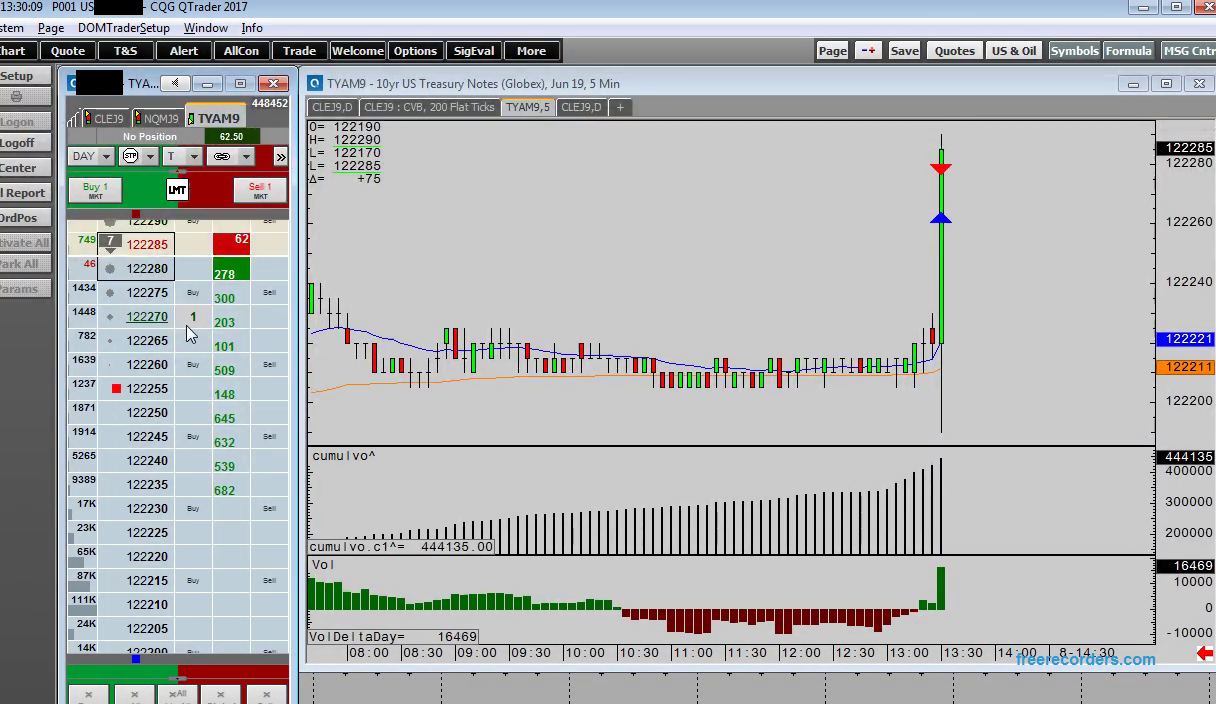This screenshot has width=1216, height=704.
Task: Select the TYAM9,5 chart tab
Action: pyautogui.click(x=527, y=107)
